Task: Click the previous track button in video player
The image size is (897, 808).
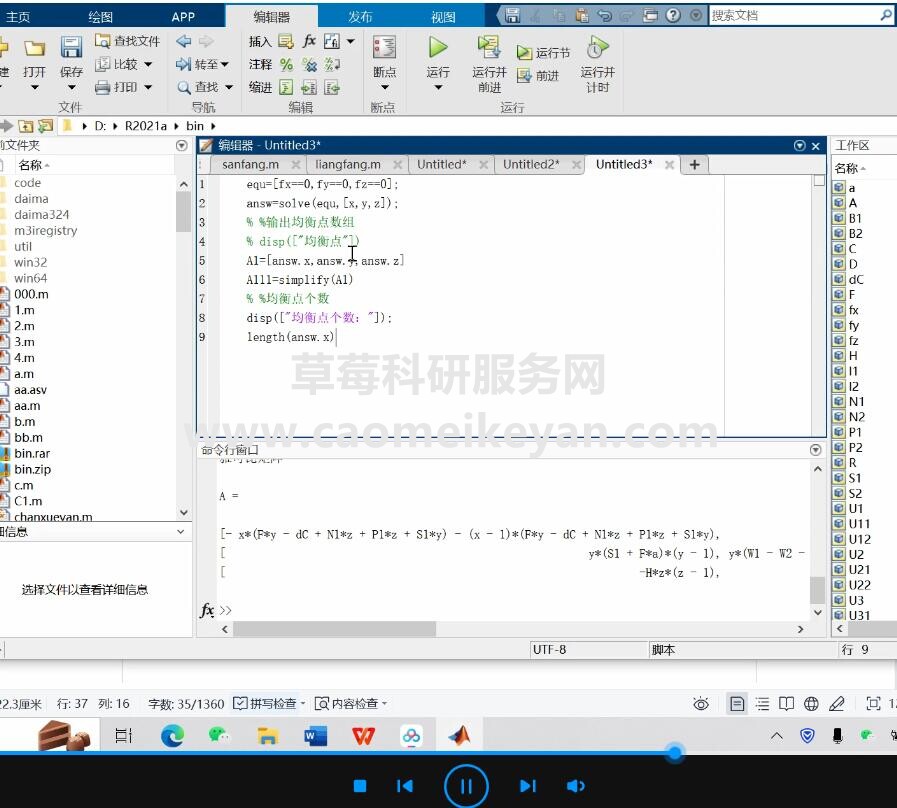Action: pos(404,786)
